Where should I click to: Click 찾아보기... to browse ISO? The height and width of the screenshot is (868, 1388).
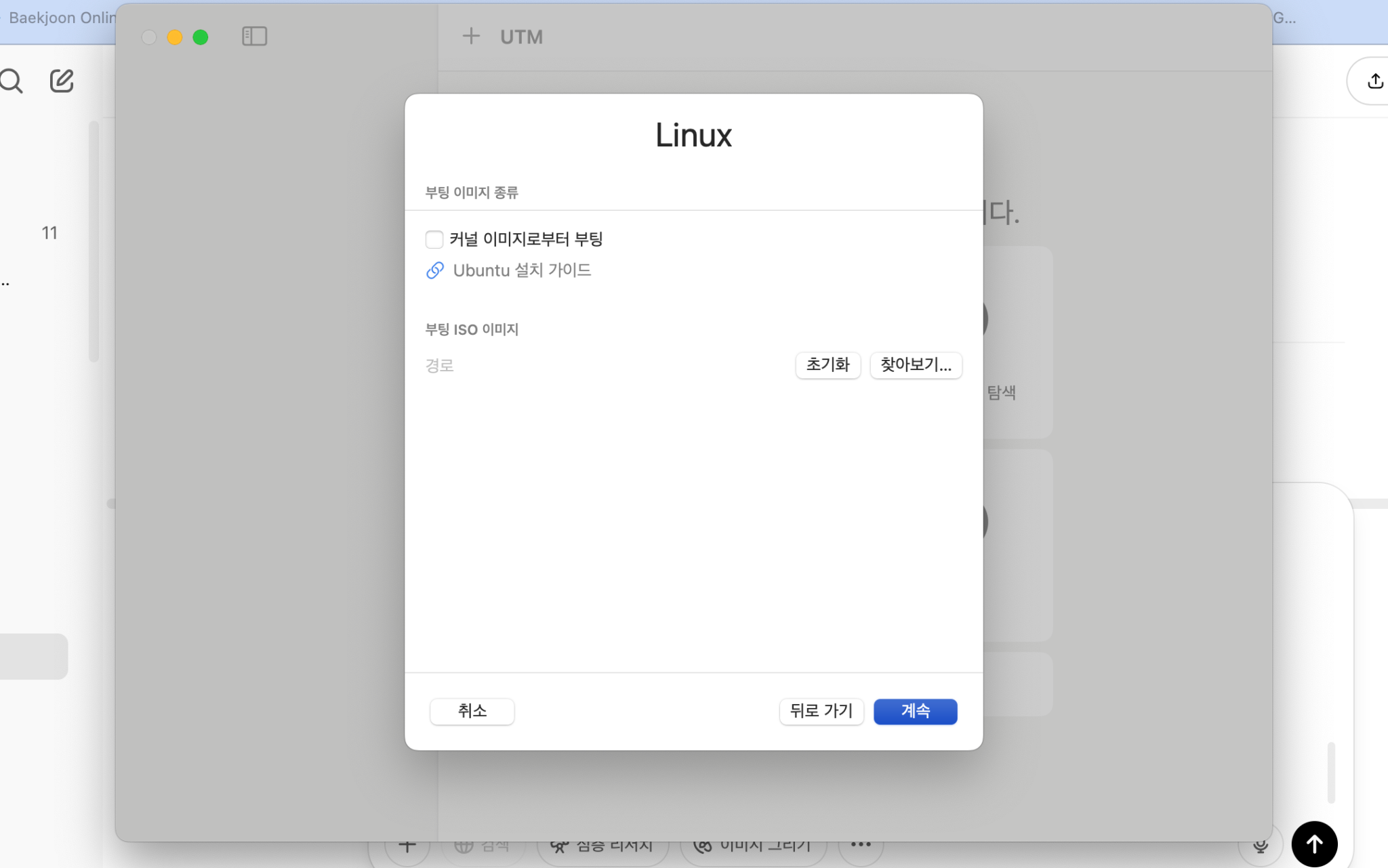(916, 365)
